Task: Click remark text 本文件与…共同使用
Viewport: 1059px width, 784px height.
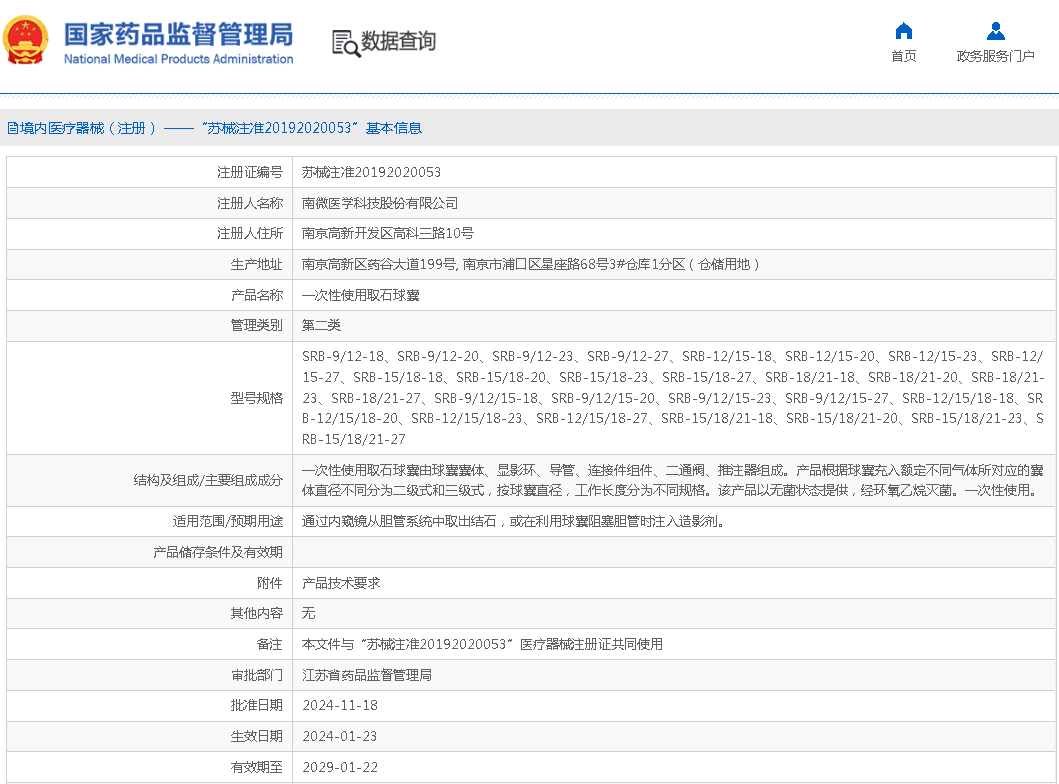Action: [x=482, y=644]
